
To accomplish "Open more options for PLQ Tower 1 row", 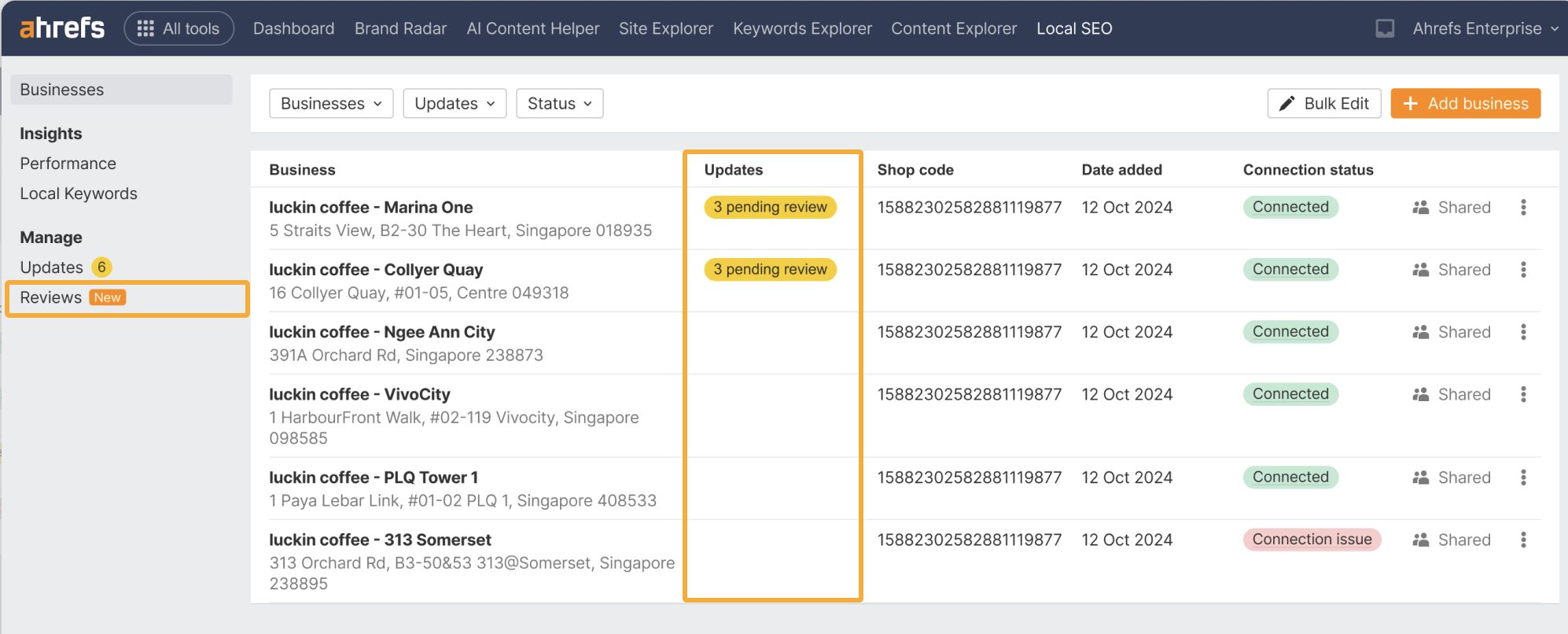I will (1523, 477).
